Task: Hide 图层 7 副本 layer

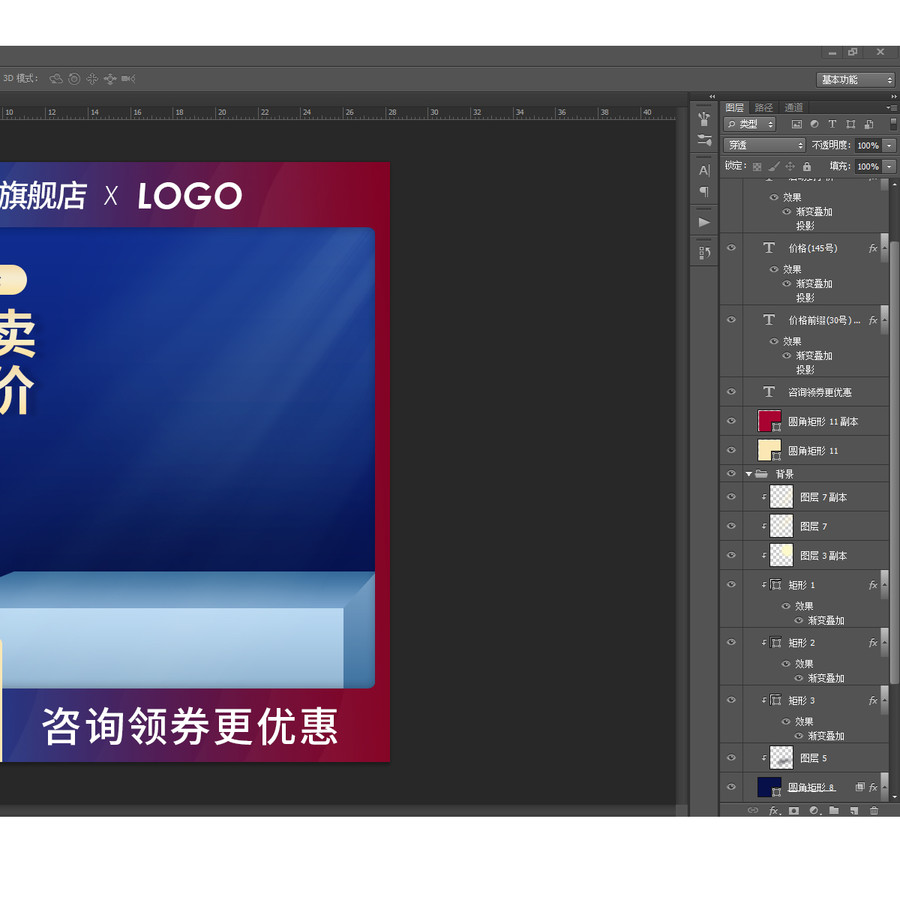Action: [x=731, y=497]
